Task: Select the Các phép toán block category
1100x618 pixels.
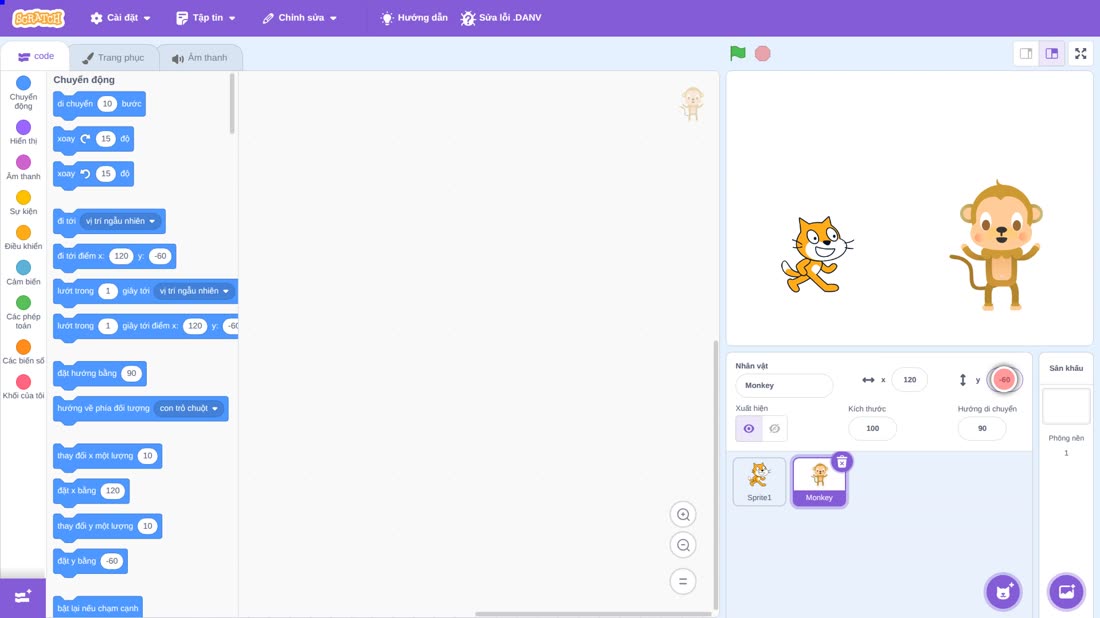Action: pos(23,312)
